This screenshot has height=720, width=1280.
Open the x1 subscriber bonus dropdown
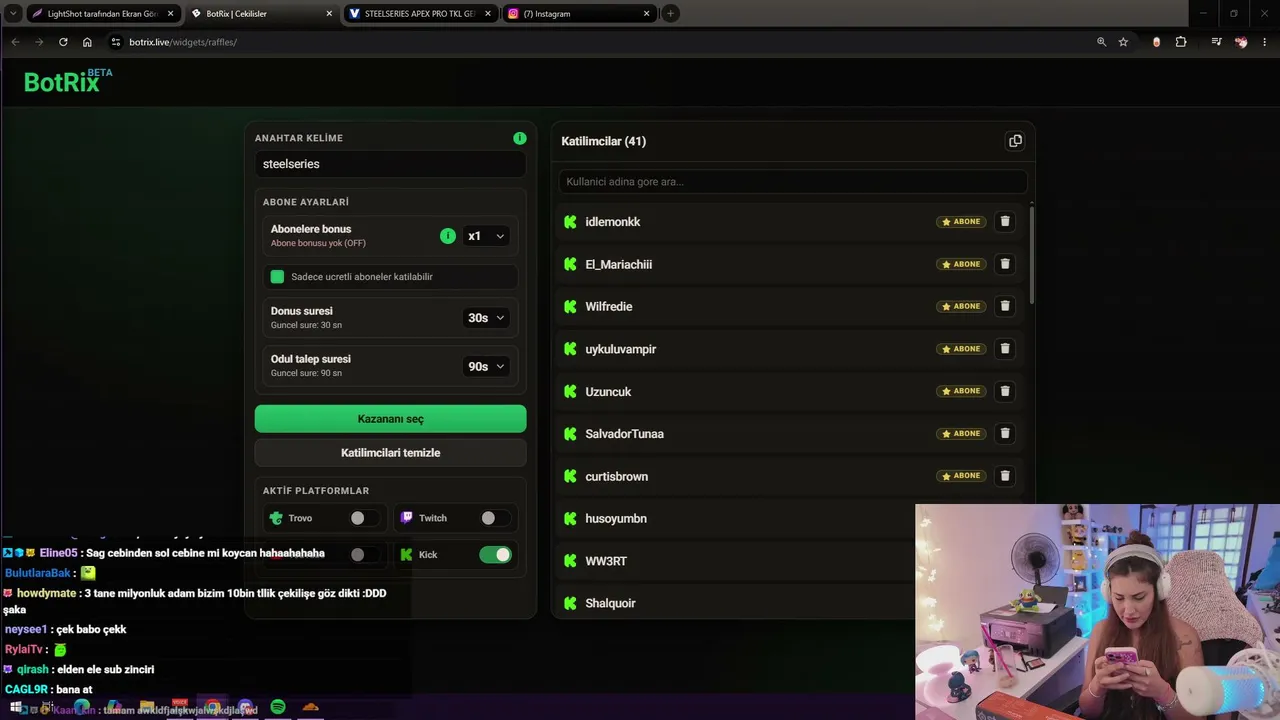point(486,236)
